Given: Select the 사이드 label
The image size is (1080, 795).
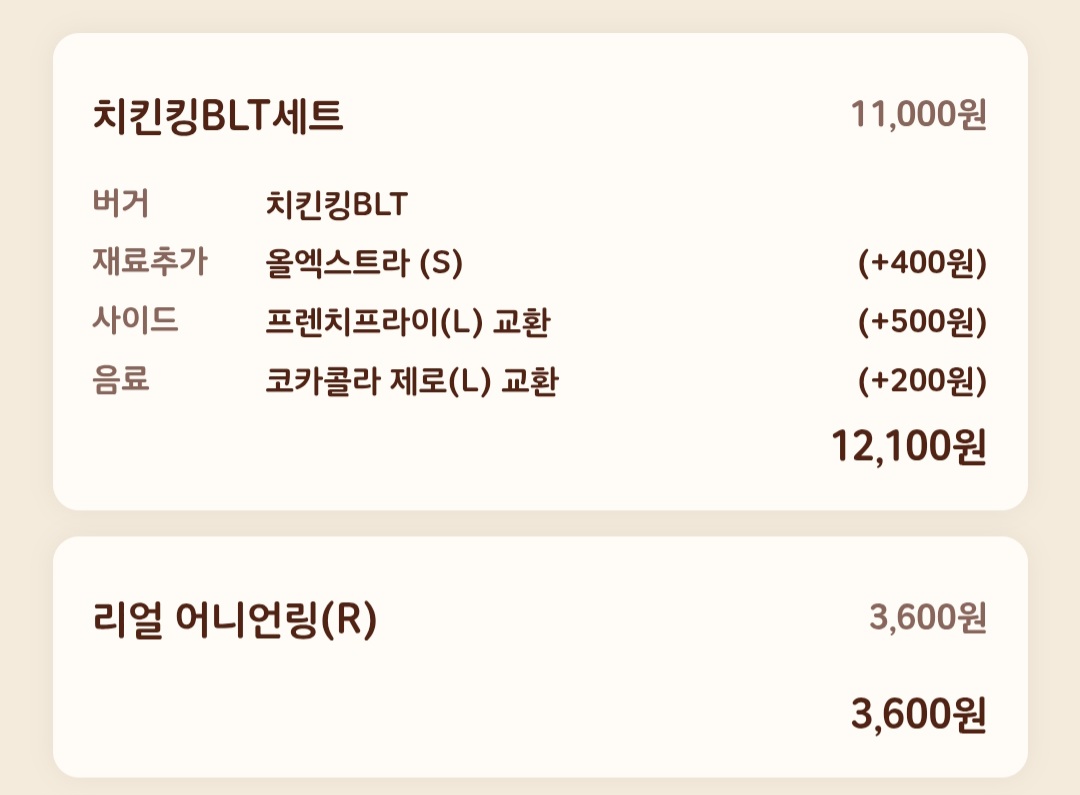Looking at the screenshot, I should 136,320.
